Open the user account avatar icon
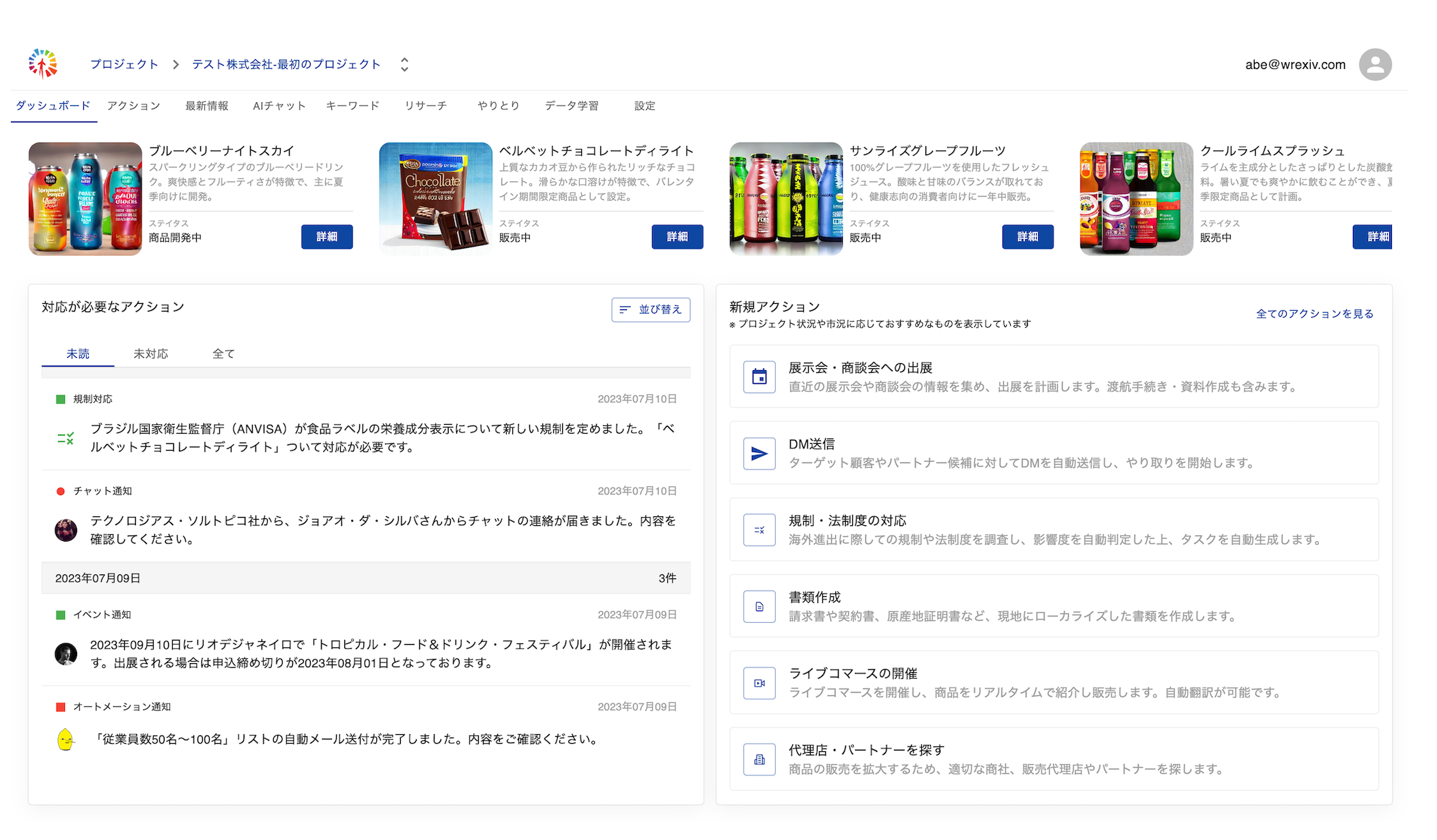1437x840 pixels. (1375, 65)
